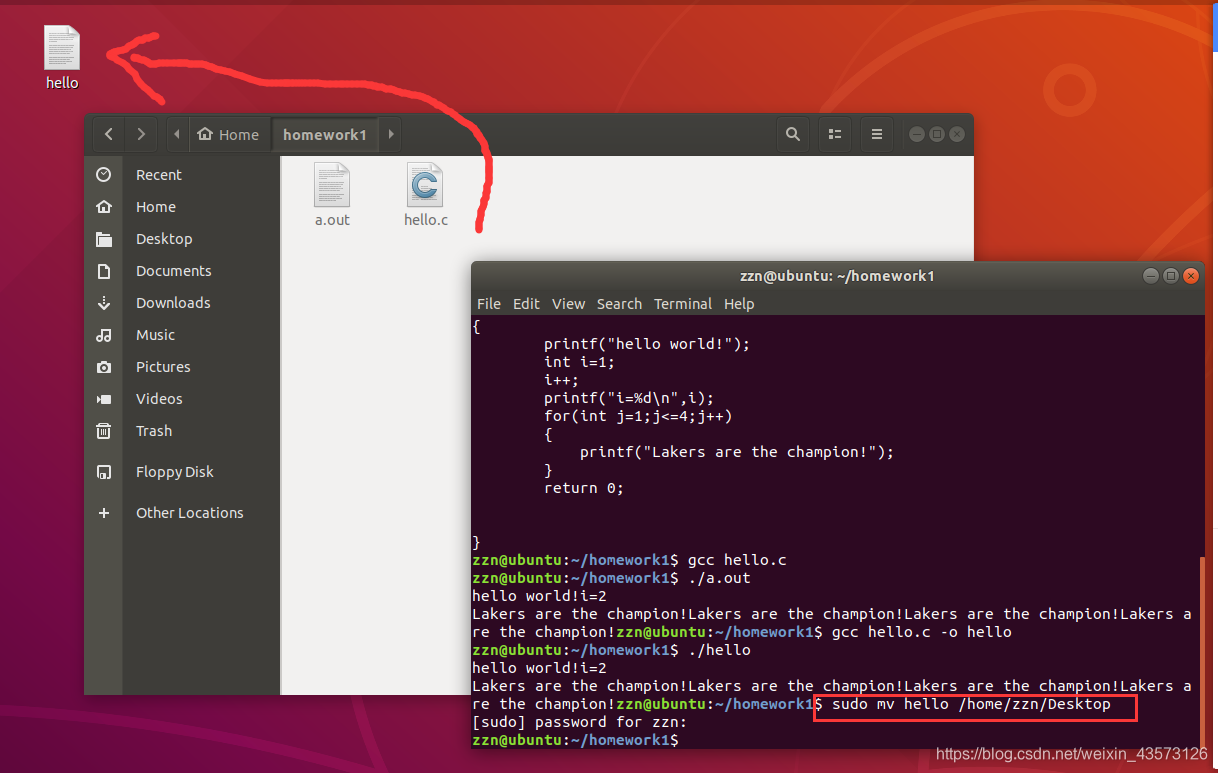The image size is (1218, 773).
Task: Close the terminal window
Action: 1191,276
